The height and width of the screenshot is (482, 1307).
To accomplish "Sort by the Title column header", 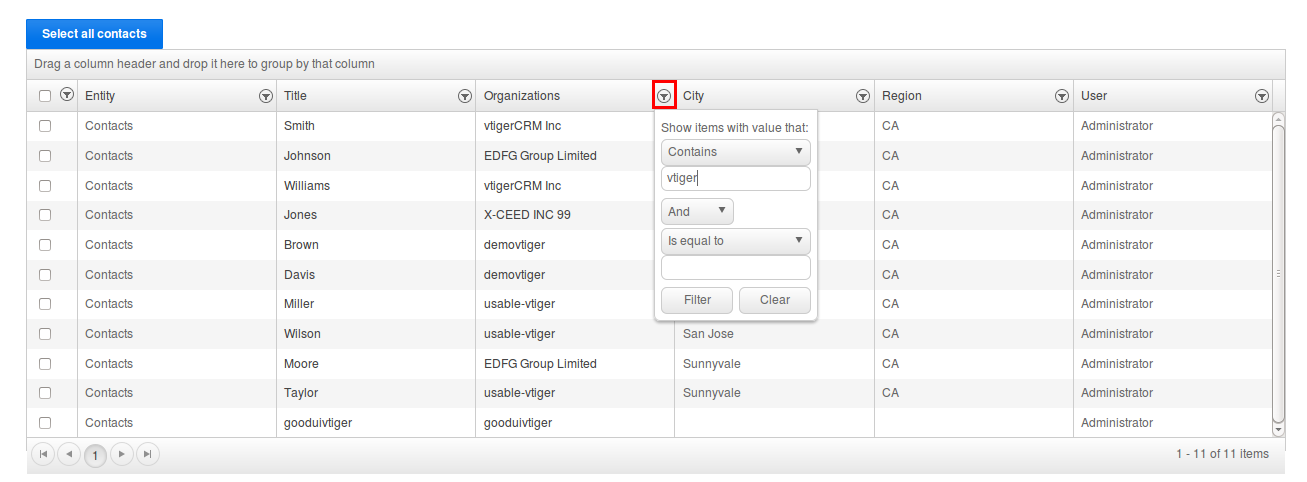I will 360,96.
